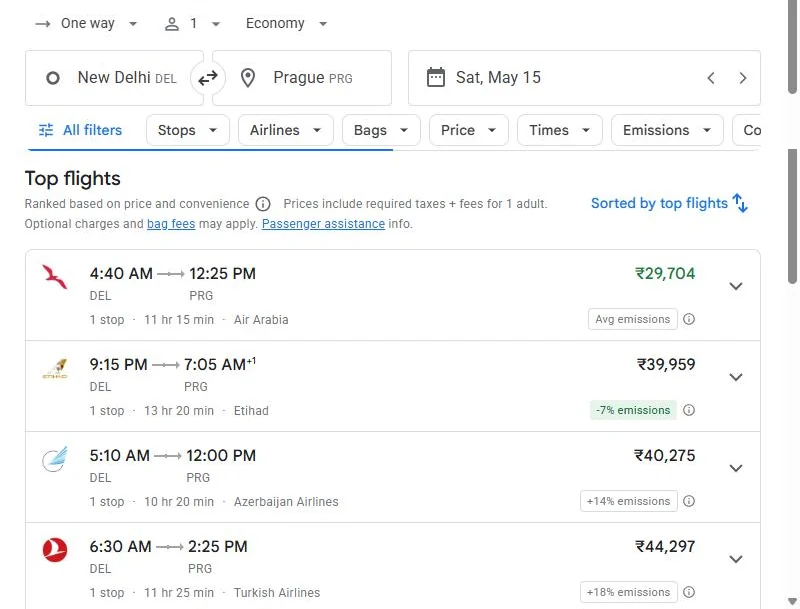This screenshot has width=800, height=609.
Task: Edit the Prague PRG destination field
Action: tap(302, 78)
